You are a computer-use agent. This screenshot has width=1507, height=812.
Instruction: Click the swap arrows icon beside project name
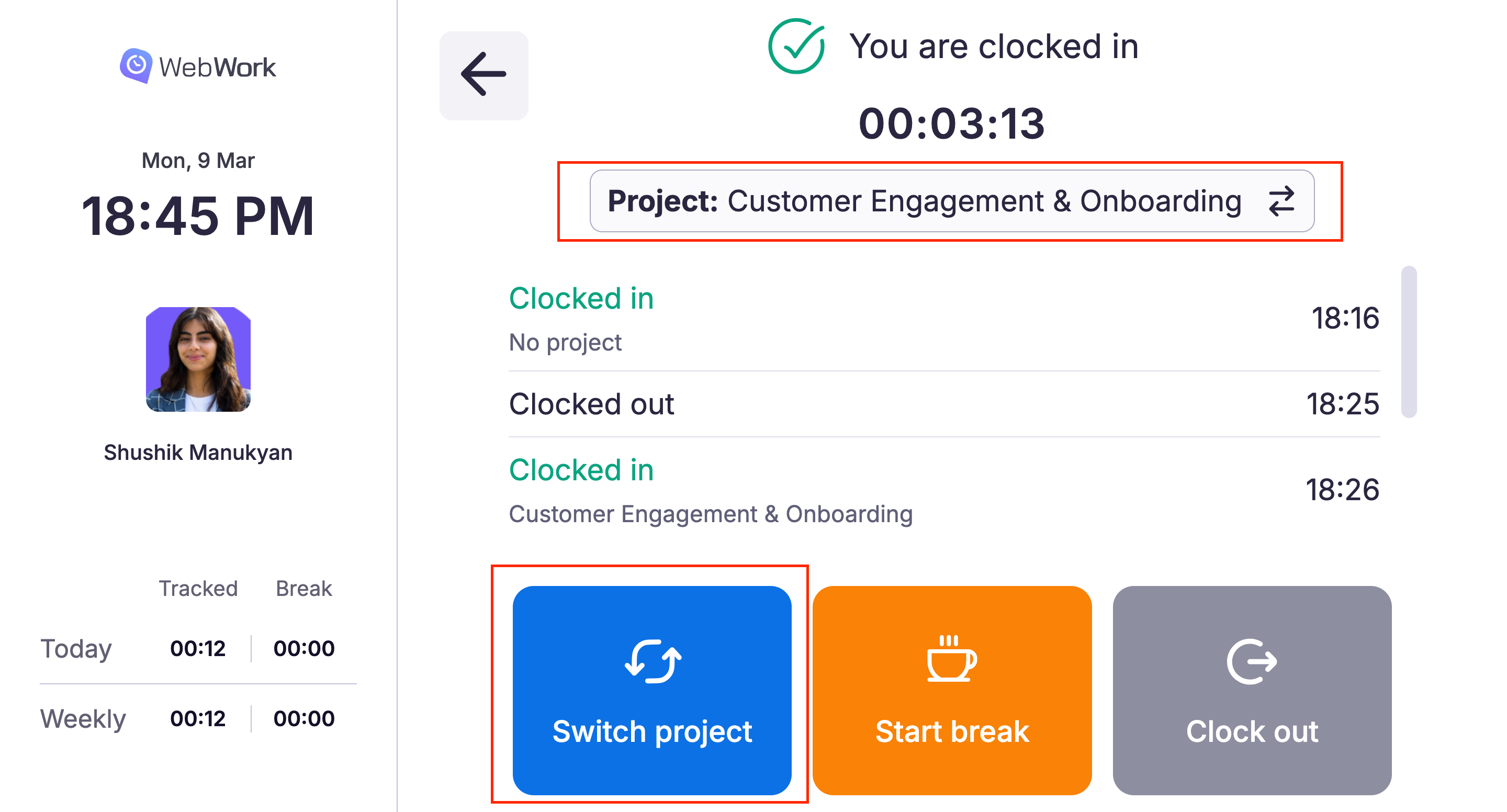pos(1281,201)
